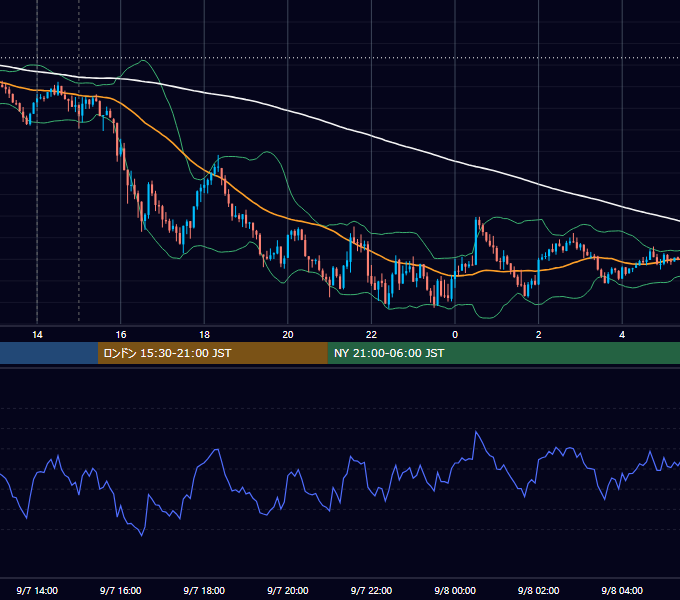
Task: Select the 0 hour axis label
Action: (x=455, y=335)
